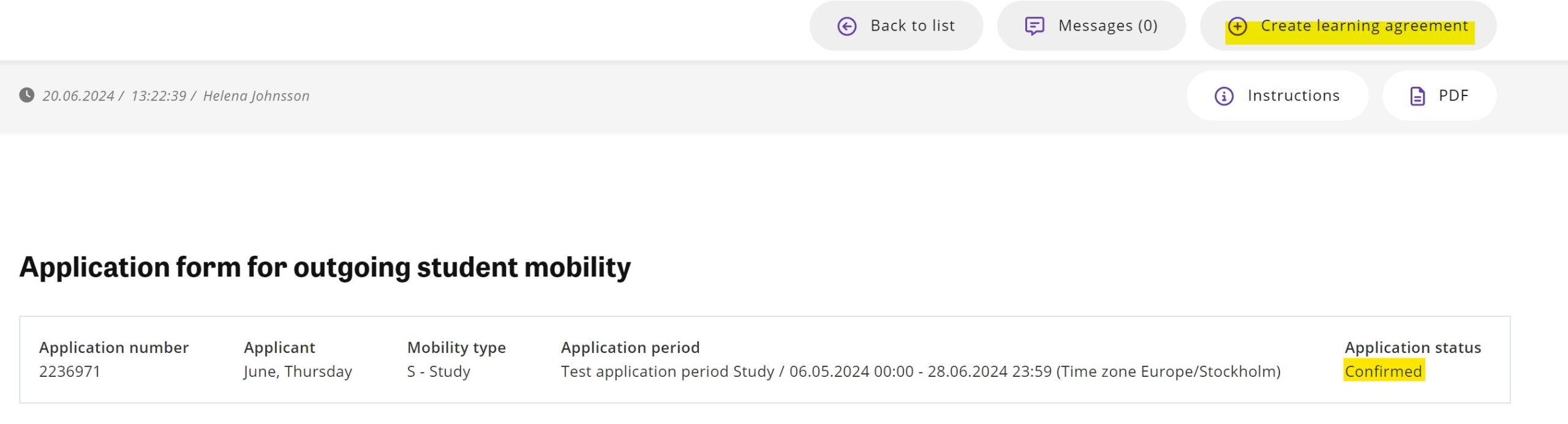The image size is (1568, 424).
Task: Click the Test application period text
Action: pos(921,371)
